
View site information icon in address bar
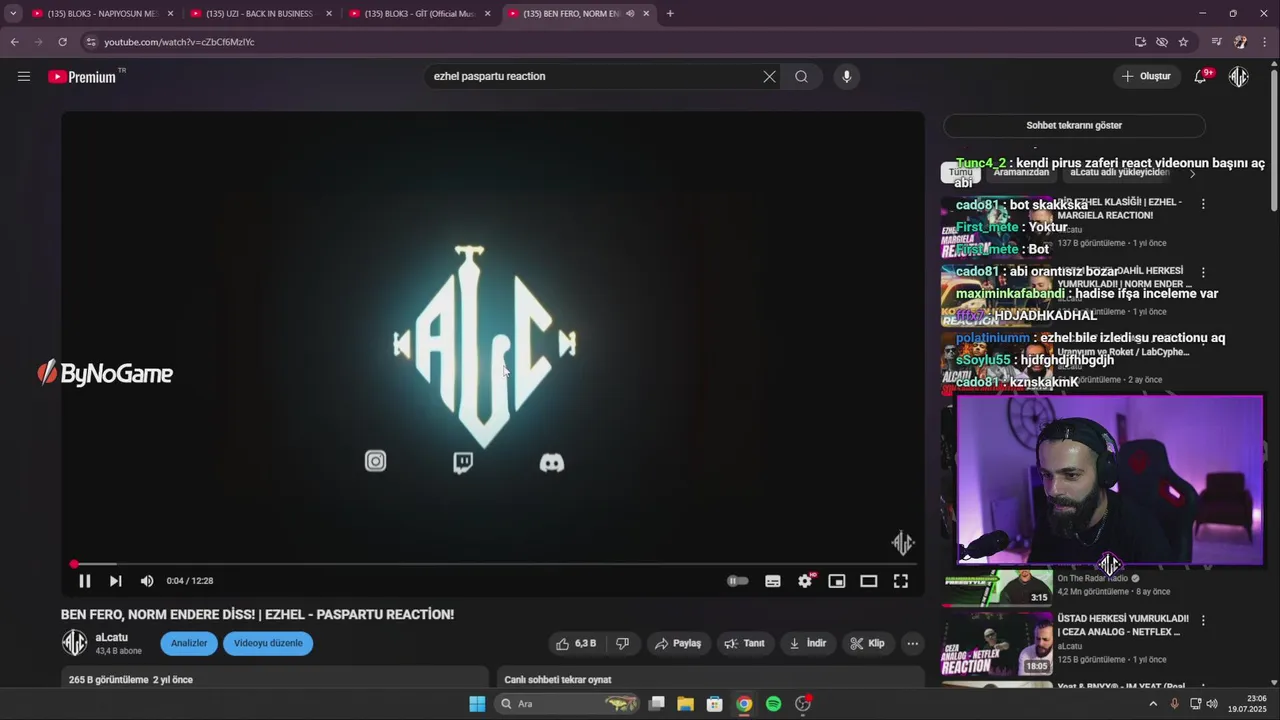point(91,42)
